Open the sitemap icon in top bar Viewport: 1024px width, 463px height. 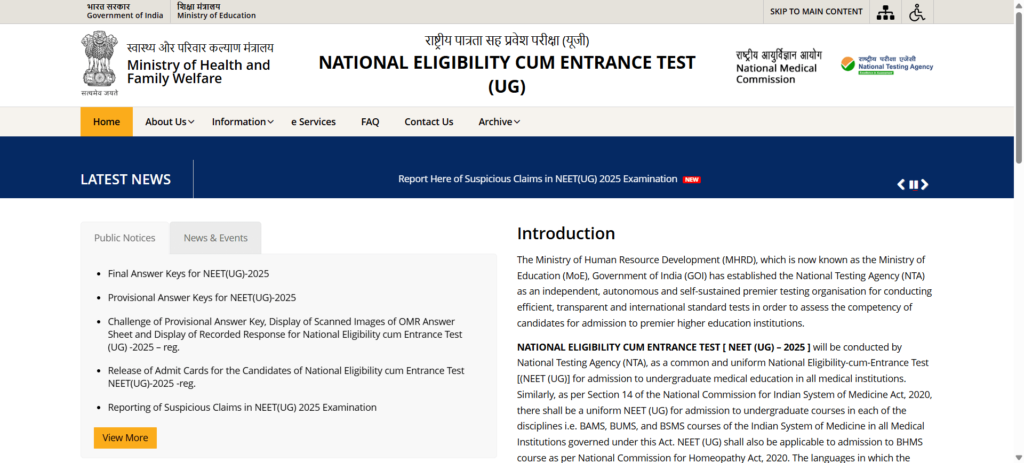click(885, 12)
